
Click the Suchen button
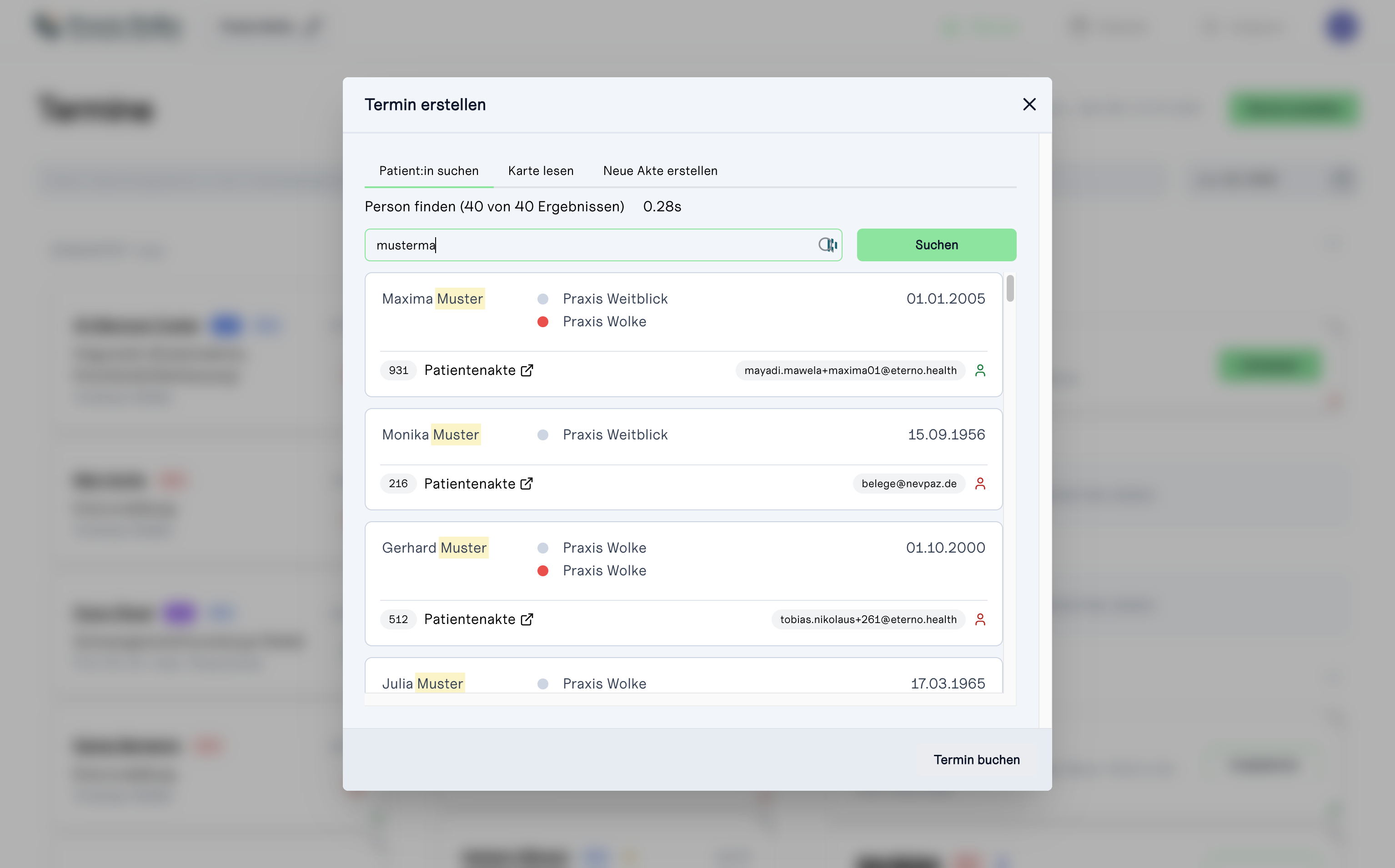[x=936, y=245]
